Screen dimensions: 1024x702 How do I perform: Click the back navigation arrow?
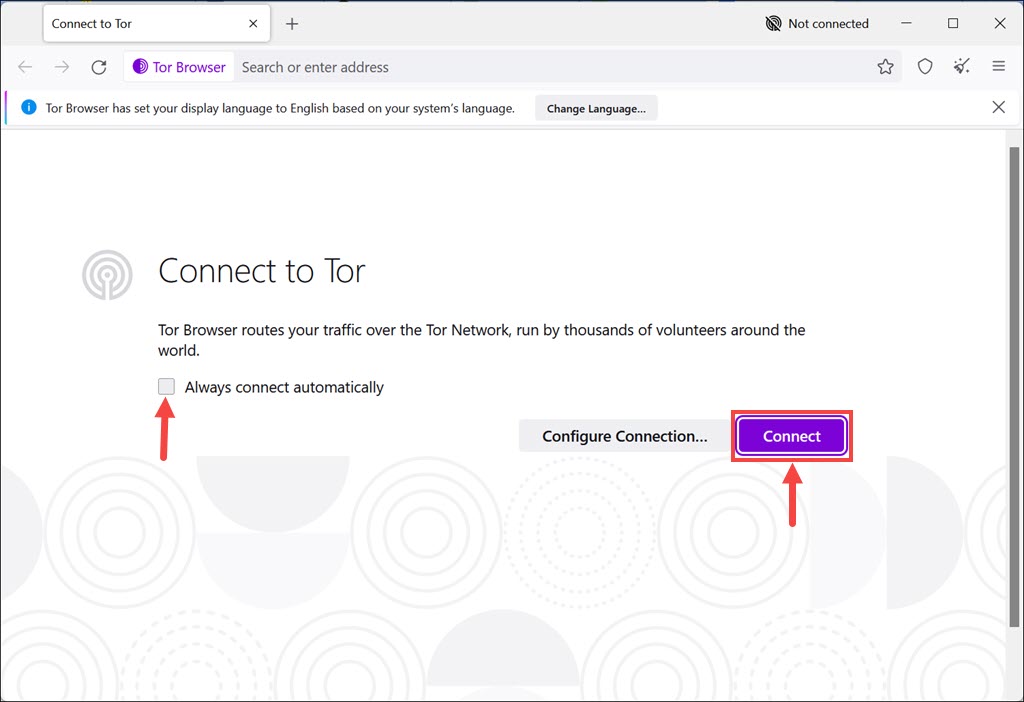tap(25, 67)
